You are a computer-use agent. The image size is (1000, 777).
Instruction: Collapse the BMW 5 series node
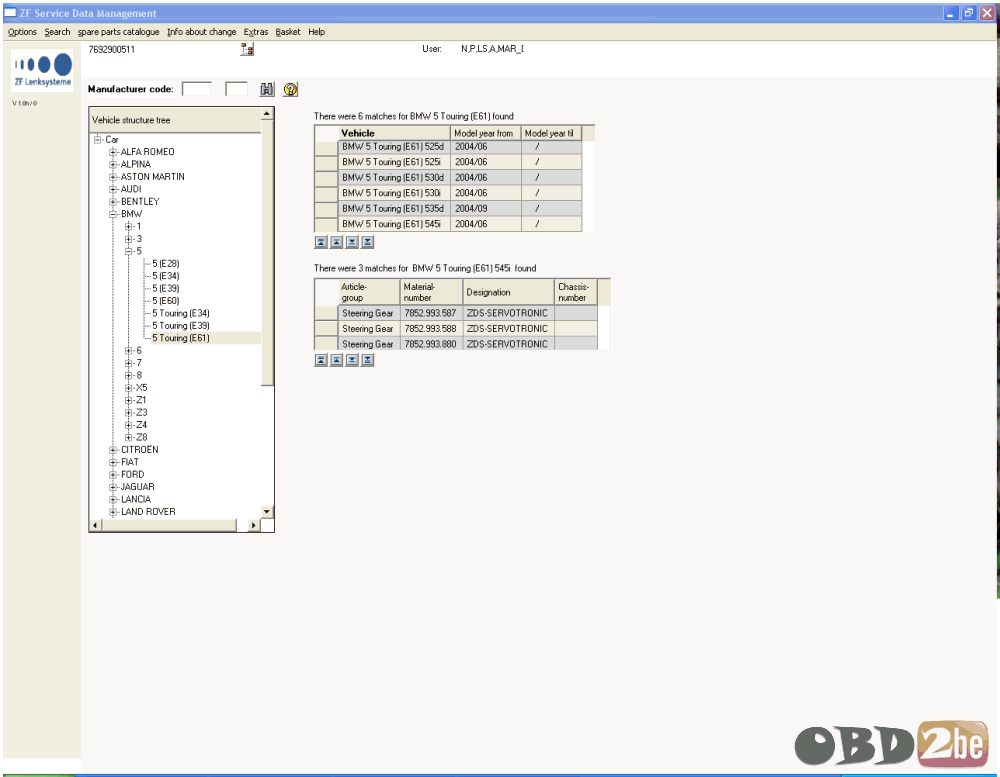coord(129,251)
